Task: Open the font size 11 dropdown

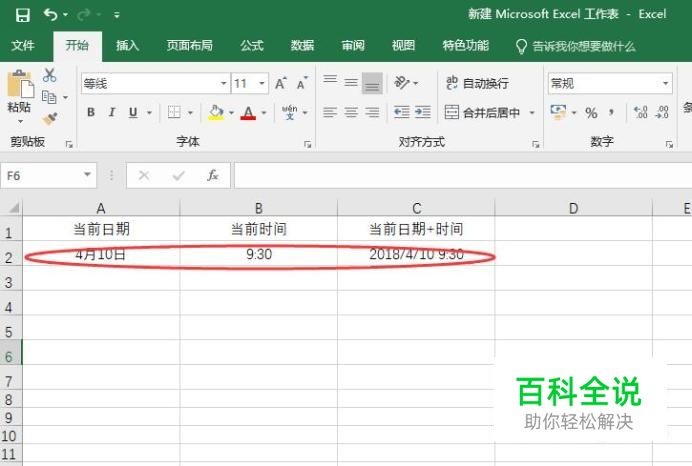Action: point(262,83)
